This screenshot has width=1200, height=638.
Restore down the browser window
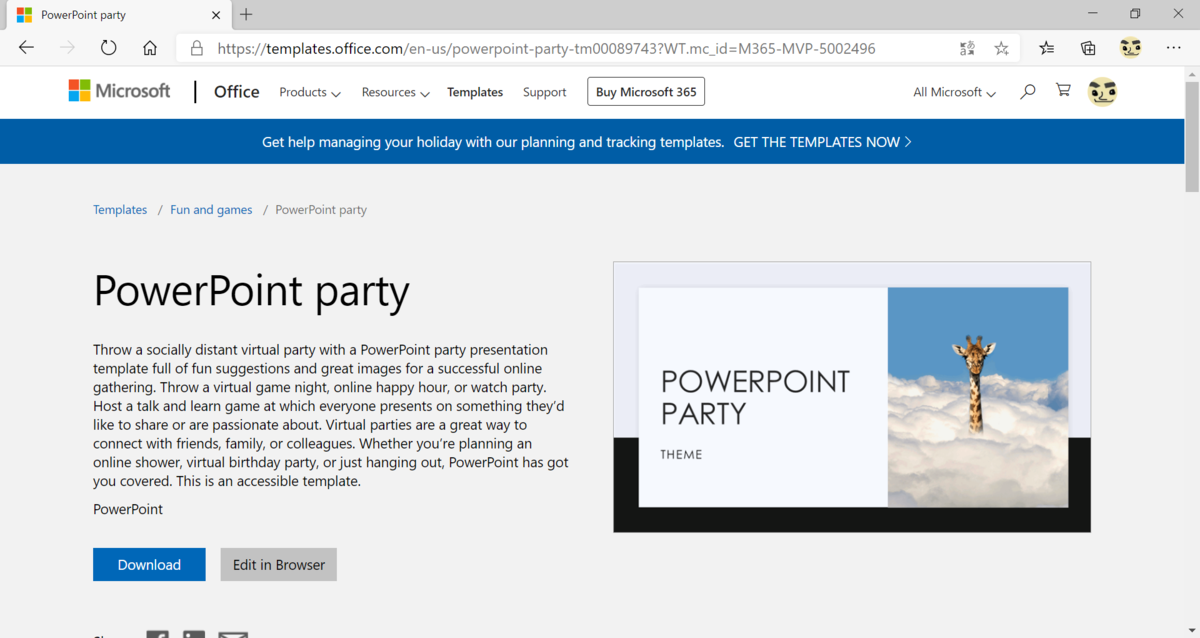coord(1135,14)
